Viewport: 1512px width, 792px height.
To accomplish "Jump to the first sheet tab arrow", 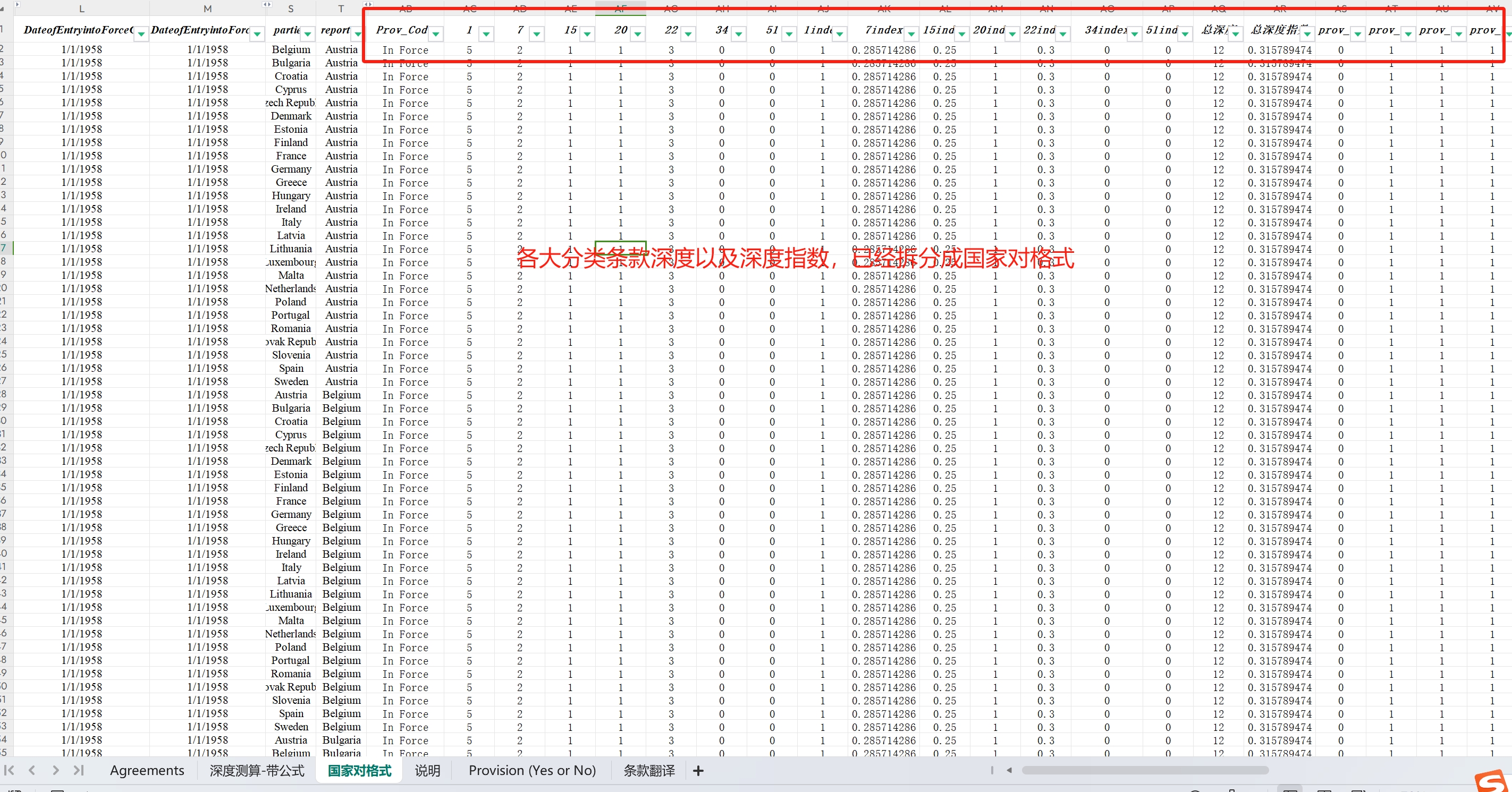I will pyautogui.click(x=10, y=770).
